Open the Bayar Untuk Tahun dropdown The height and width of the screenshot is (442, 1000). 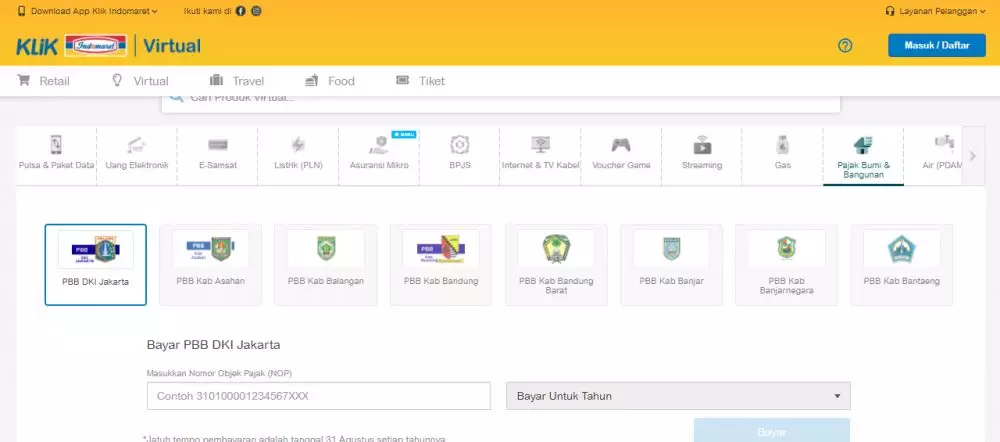(678, 396)
